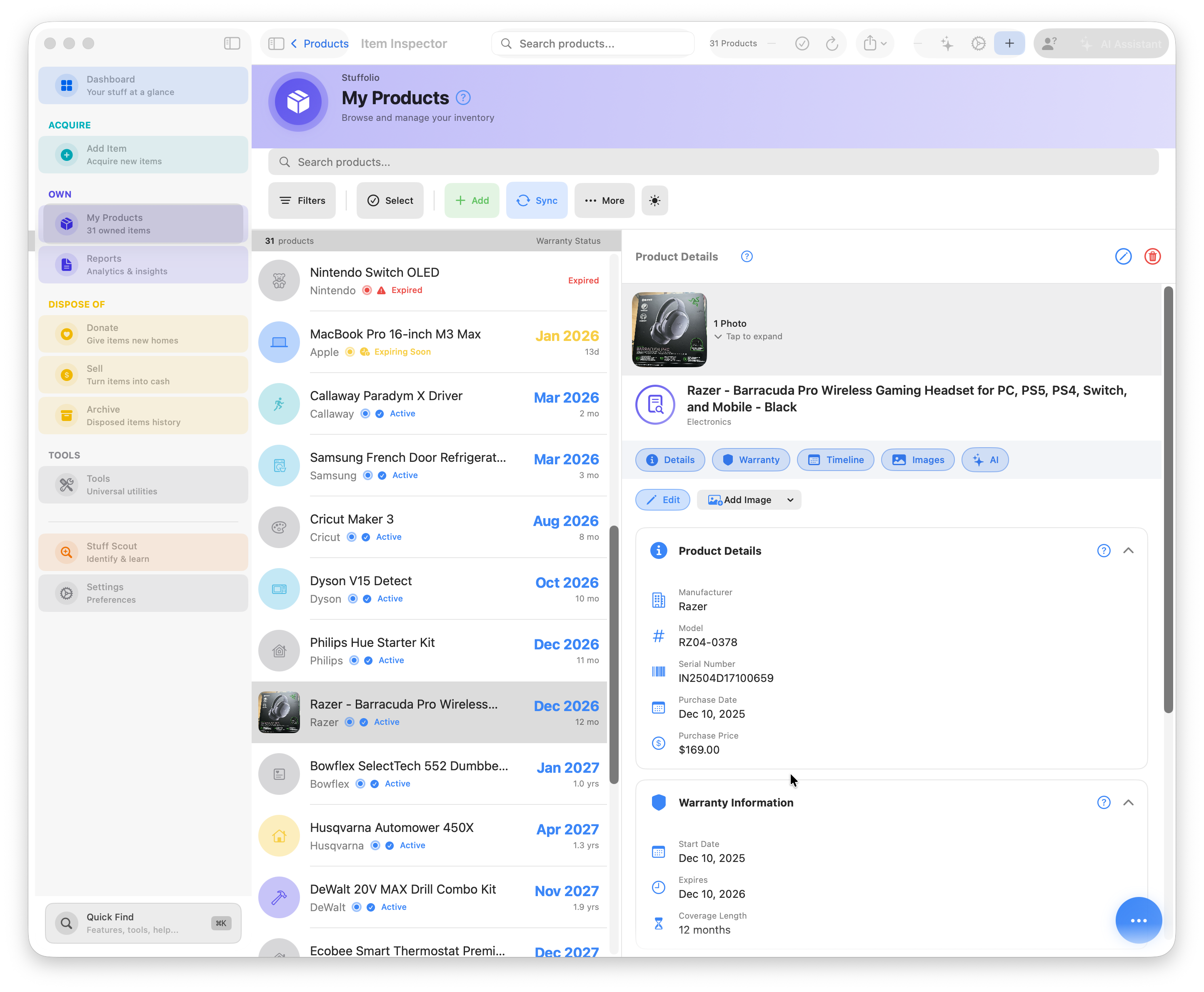Click the Add Item plus icon in sidebar
This screenshot has width=1204, height=992.
pos(67,154)
